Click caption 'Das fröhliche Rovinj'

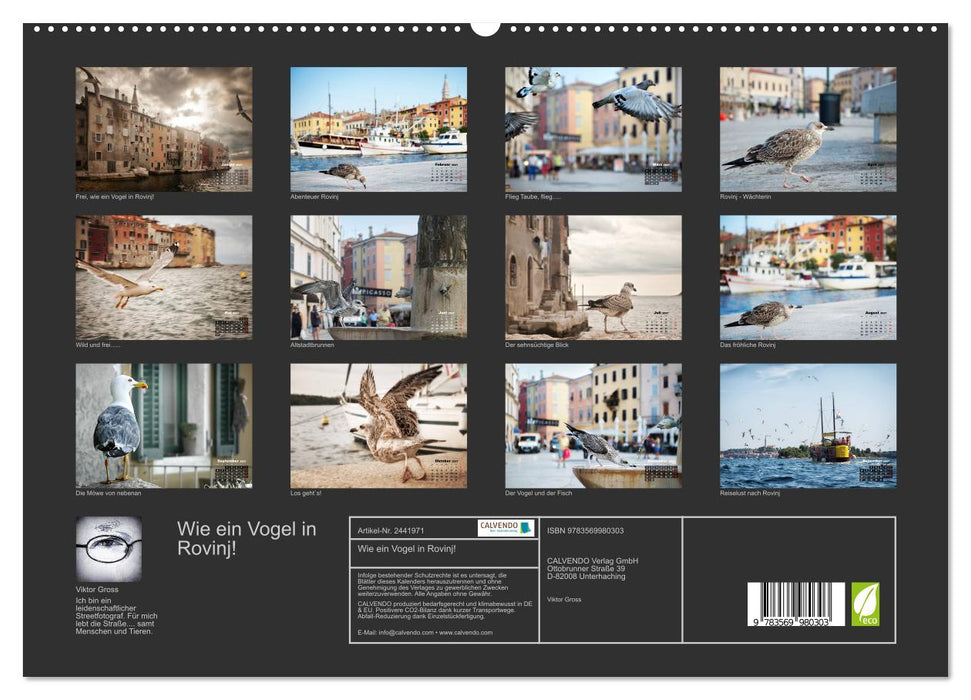pyautogui.click(x=747, y=344)
